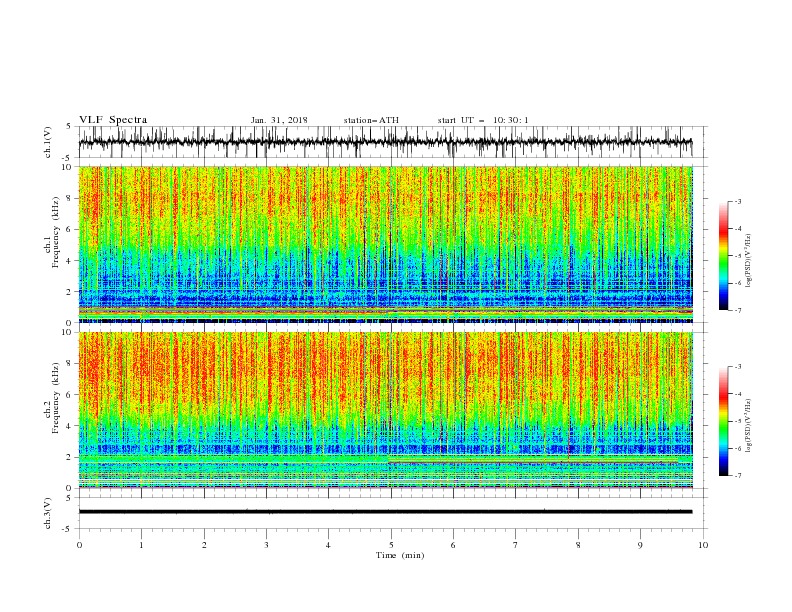The image size is (792, 612).
Task: Click the "-3" tick on ch.2 colorbar
Action: click(738, 367)
